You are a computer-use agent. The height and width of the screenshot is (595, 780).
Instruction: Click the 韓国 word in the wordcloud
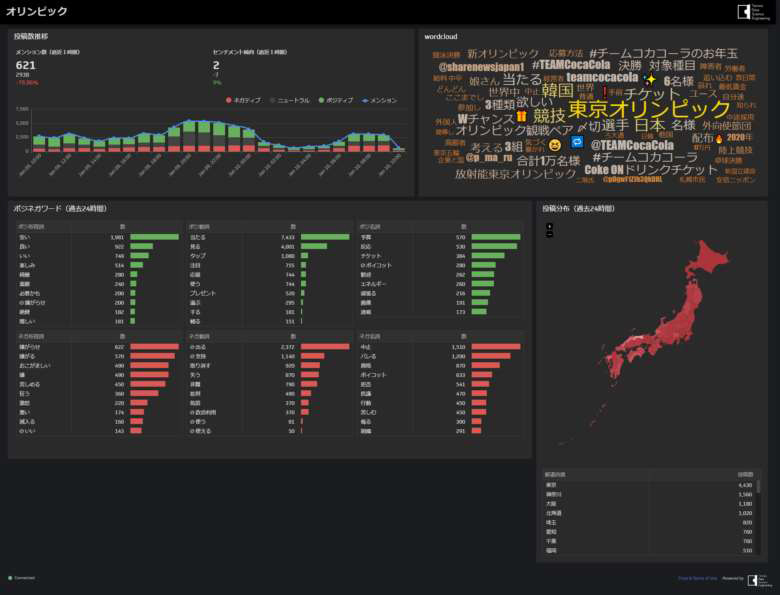(x=558, y=91)
